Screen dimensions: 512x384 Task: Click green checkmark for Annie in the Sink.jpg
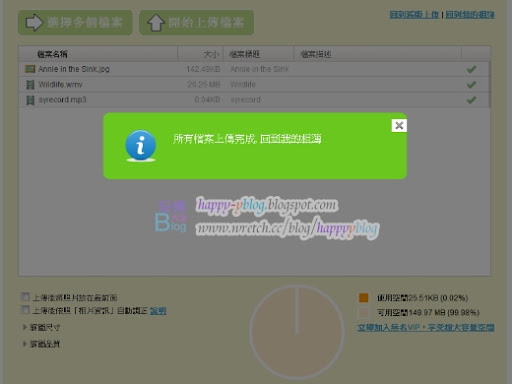pyautogui.click(x=471, y=69)
